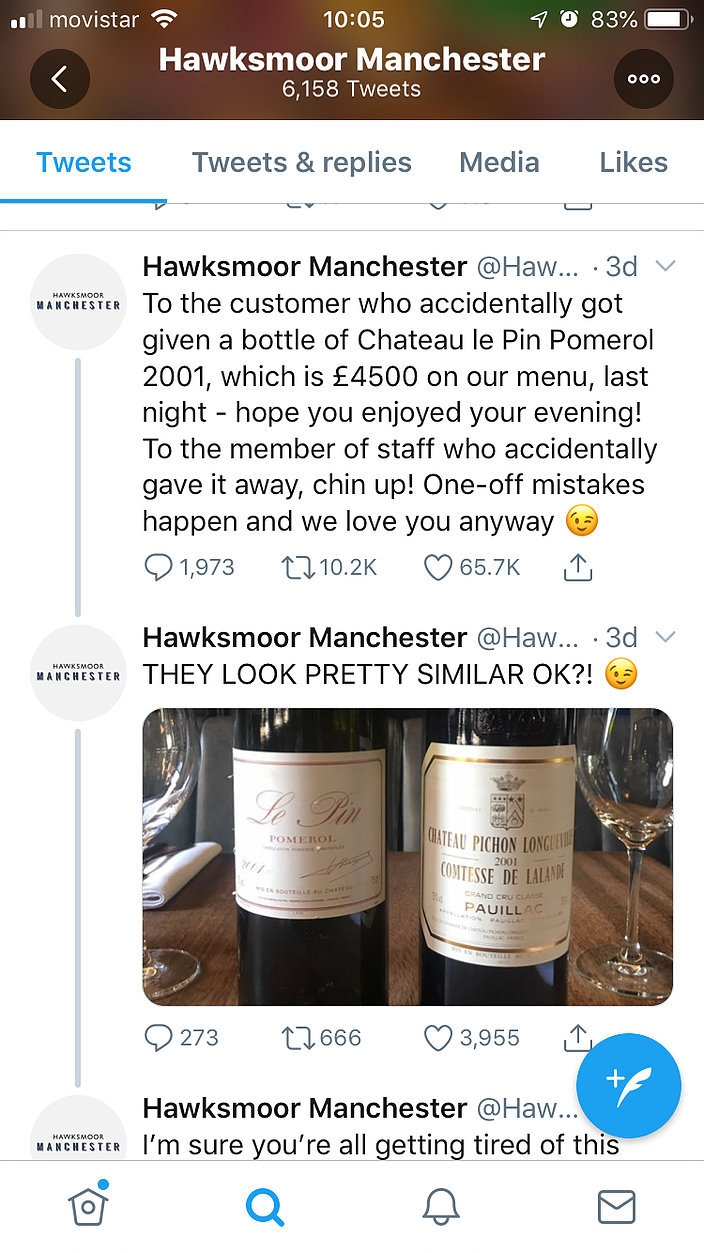Open the Notifications bell
This screenshot has width=704, height=1253.
point(440,1207)
